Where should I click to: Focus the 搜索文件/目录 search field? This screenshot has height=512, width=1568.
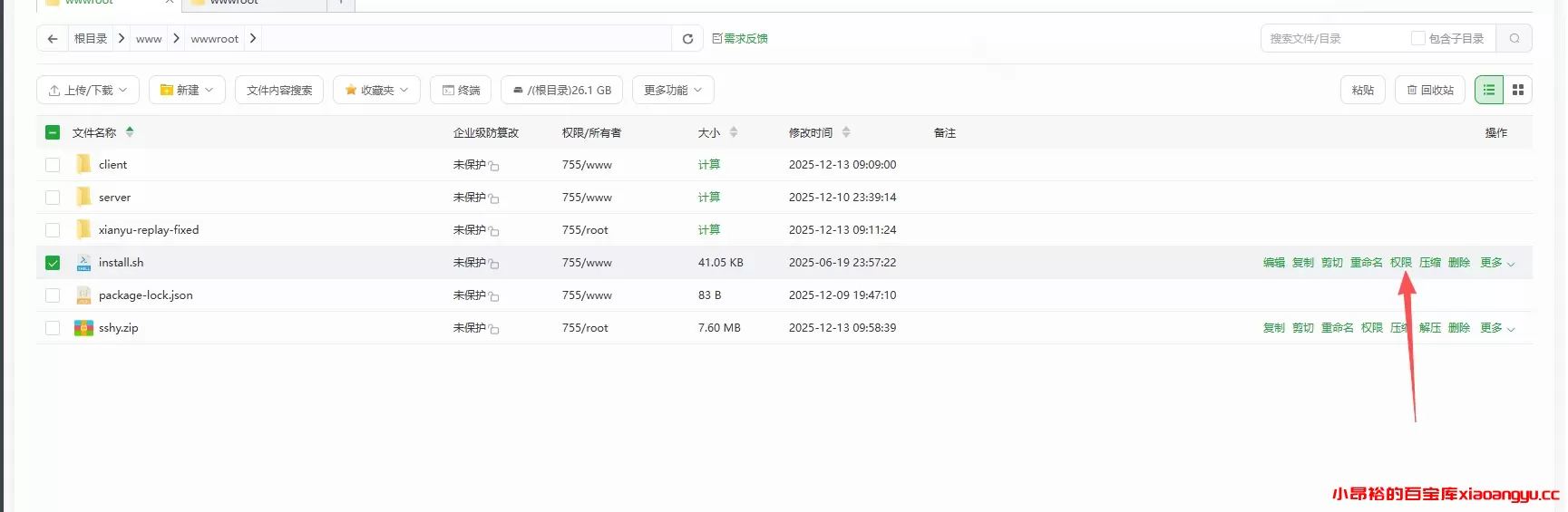(1333, 38)
